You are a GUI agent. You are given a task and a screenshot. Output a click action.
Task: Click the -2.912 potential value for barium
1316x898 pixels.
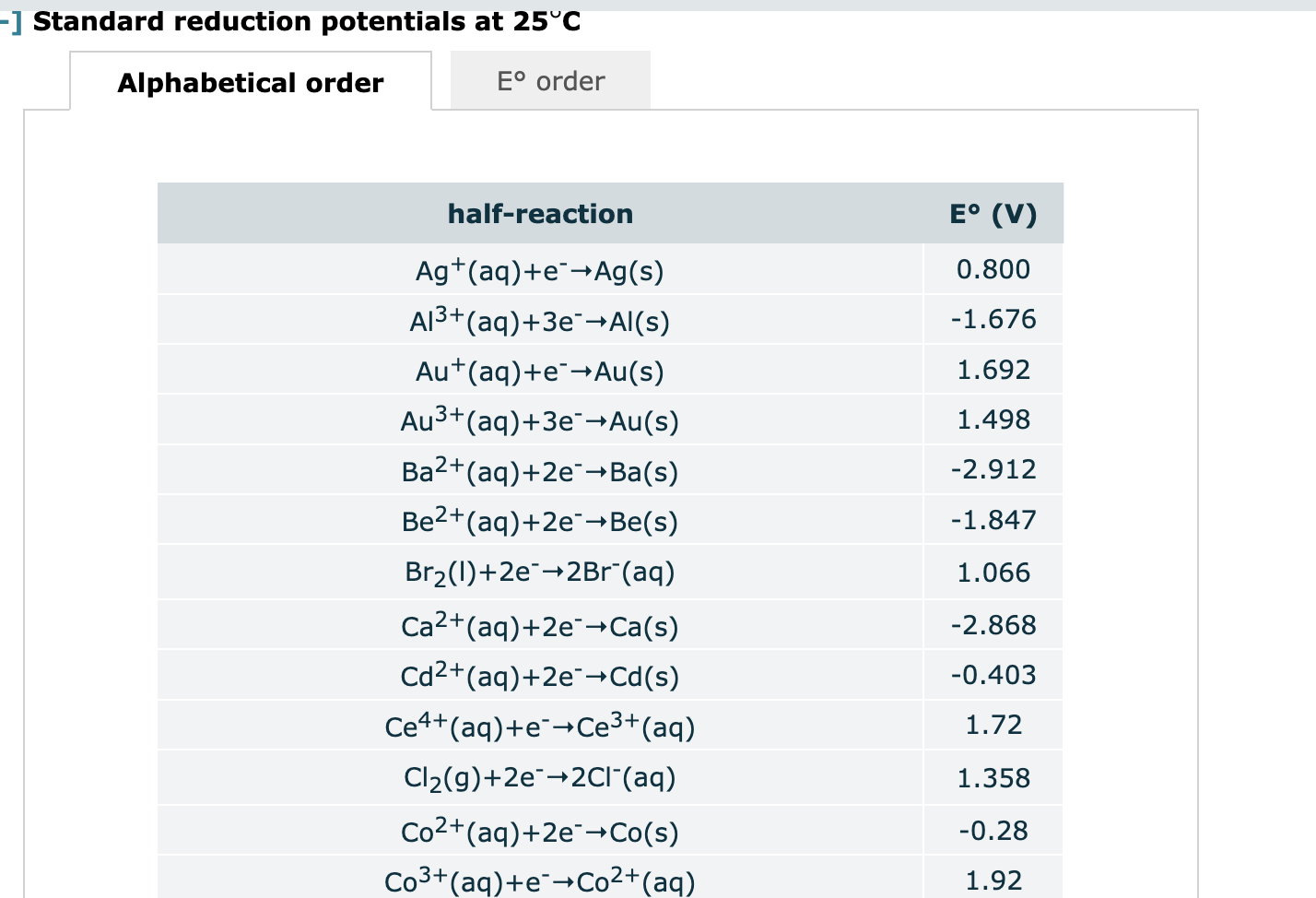click(993, 470)
